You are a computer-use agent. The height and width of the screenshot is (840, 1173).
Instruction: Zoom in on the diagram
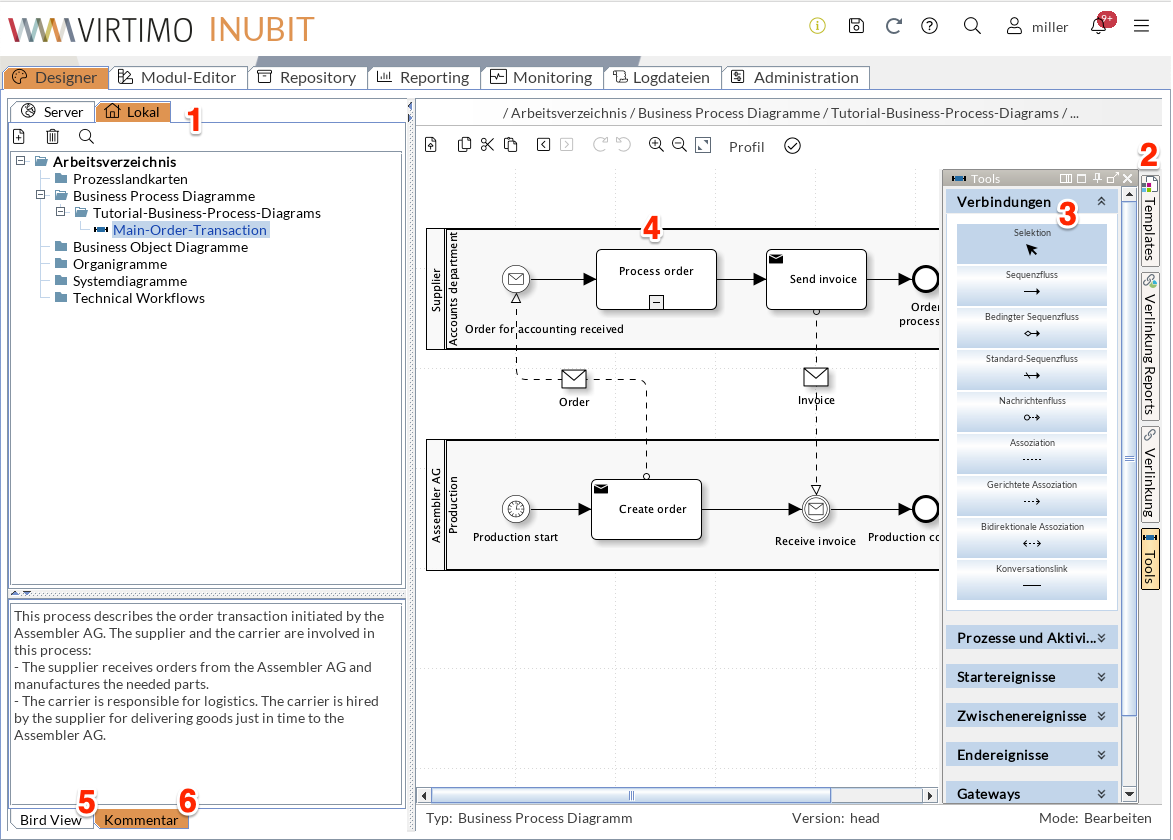(656, 144)
